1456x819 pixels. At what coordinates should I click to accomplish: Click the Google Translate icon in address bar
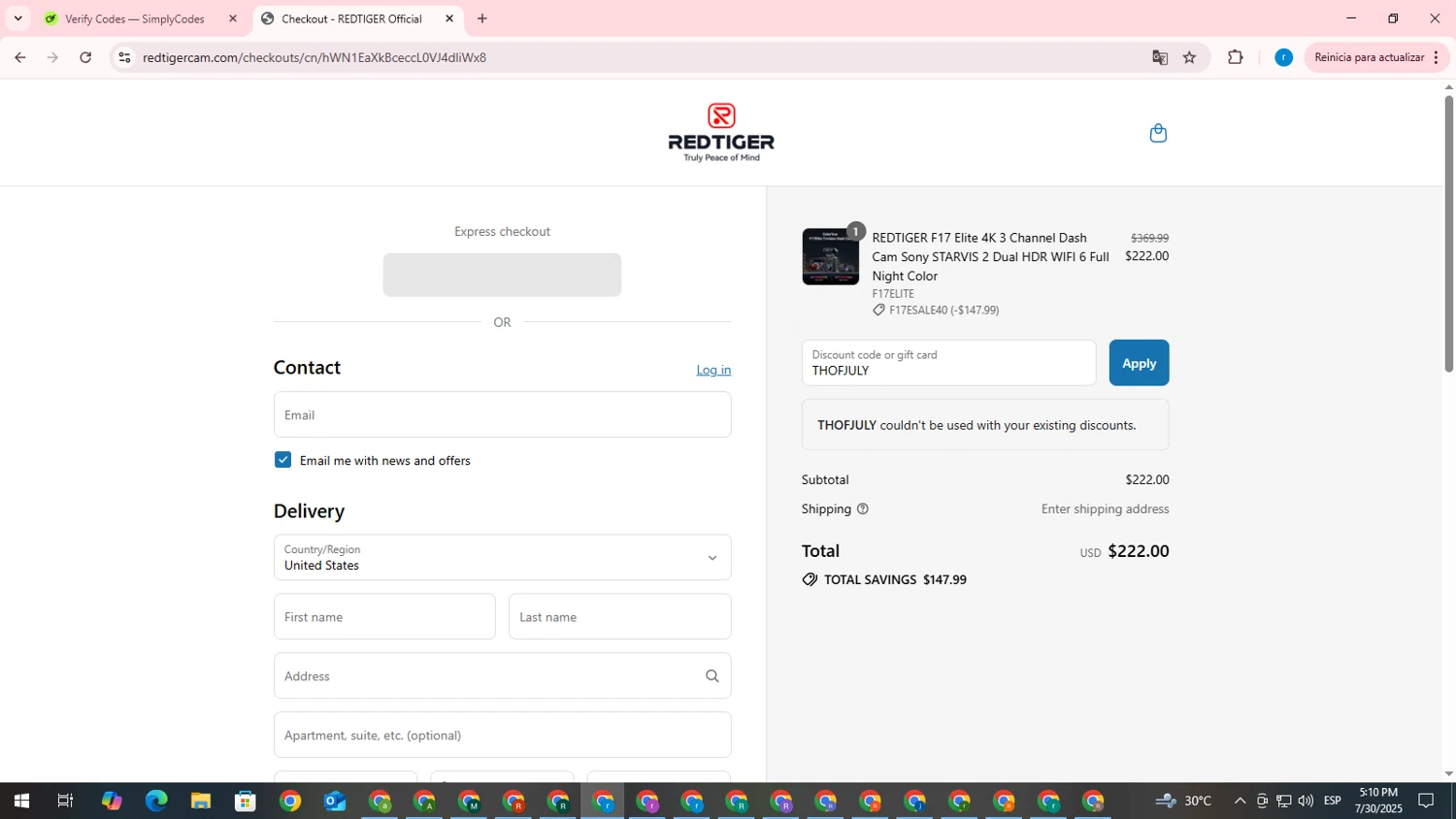pyautogui.click(x=1160, y=57)
